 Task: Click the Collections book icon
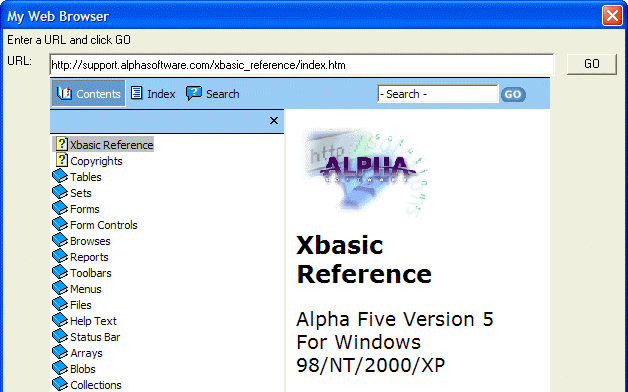[x=60, y=384]
